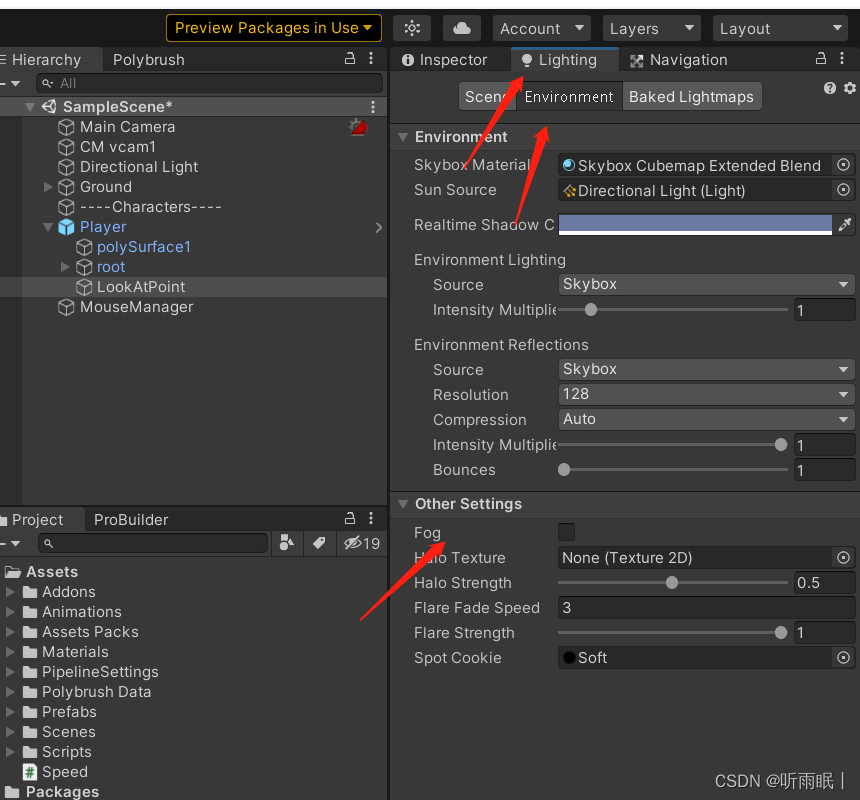
Task: Expand the root object under Player
Action: pyautogui.click(x=65, y=267)
